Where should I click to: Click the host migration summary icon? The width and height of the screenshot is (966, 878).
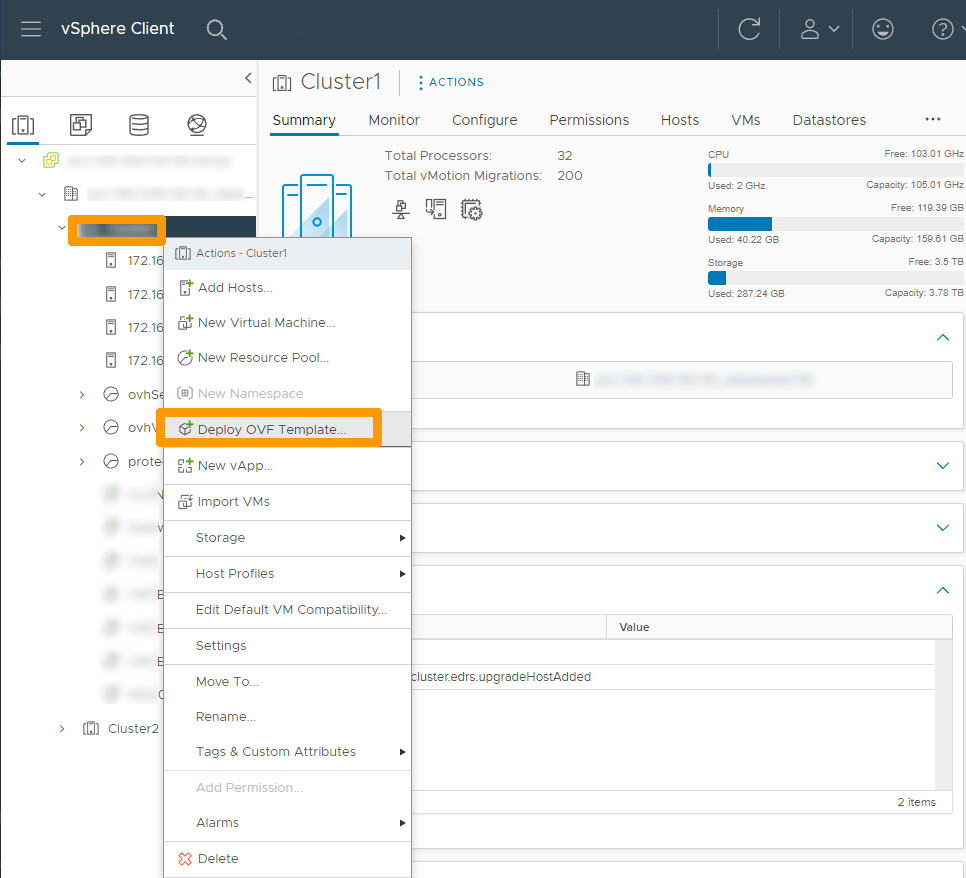pyautogui.click(x=436, y=209)
